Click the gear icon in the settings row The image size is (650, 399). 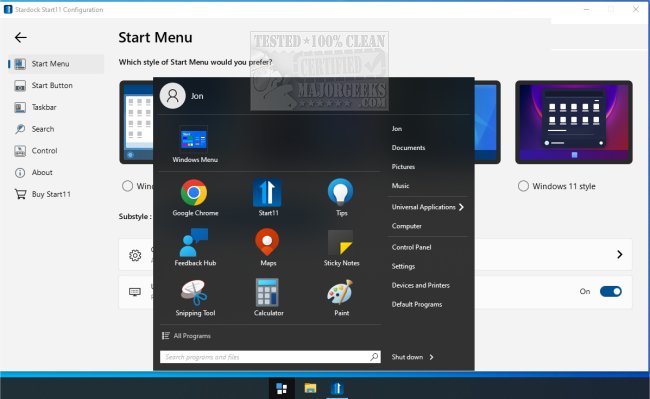tap(135, 255)
